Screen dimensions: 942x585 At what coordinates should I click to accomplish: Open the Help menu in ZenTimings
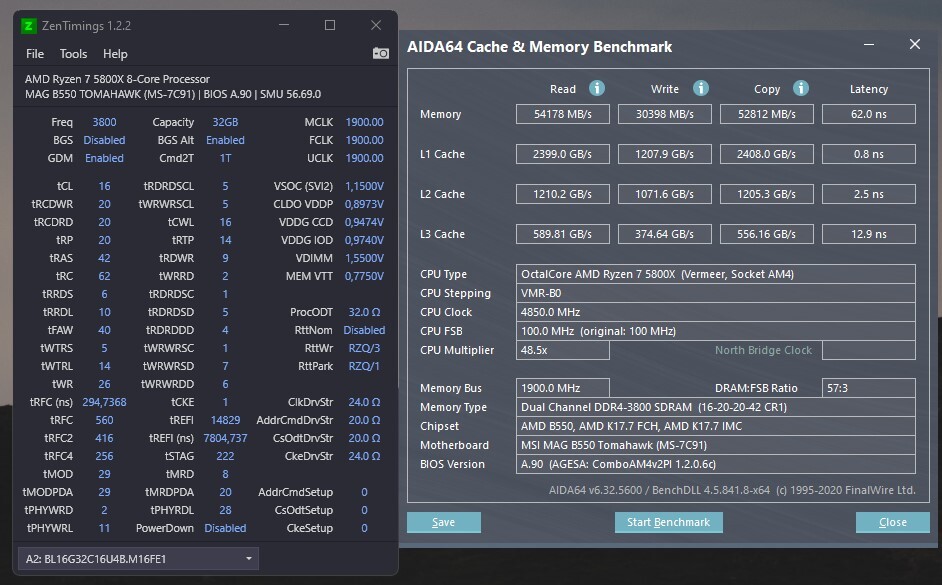point(115,54)
